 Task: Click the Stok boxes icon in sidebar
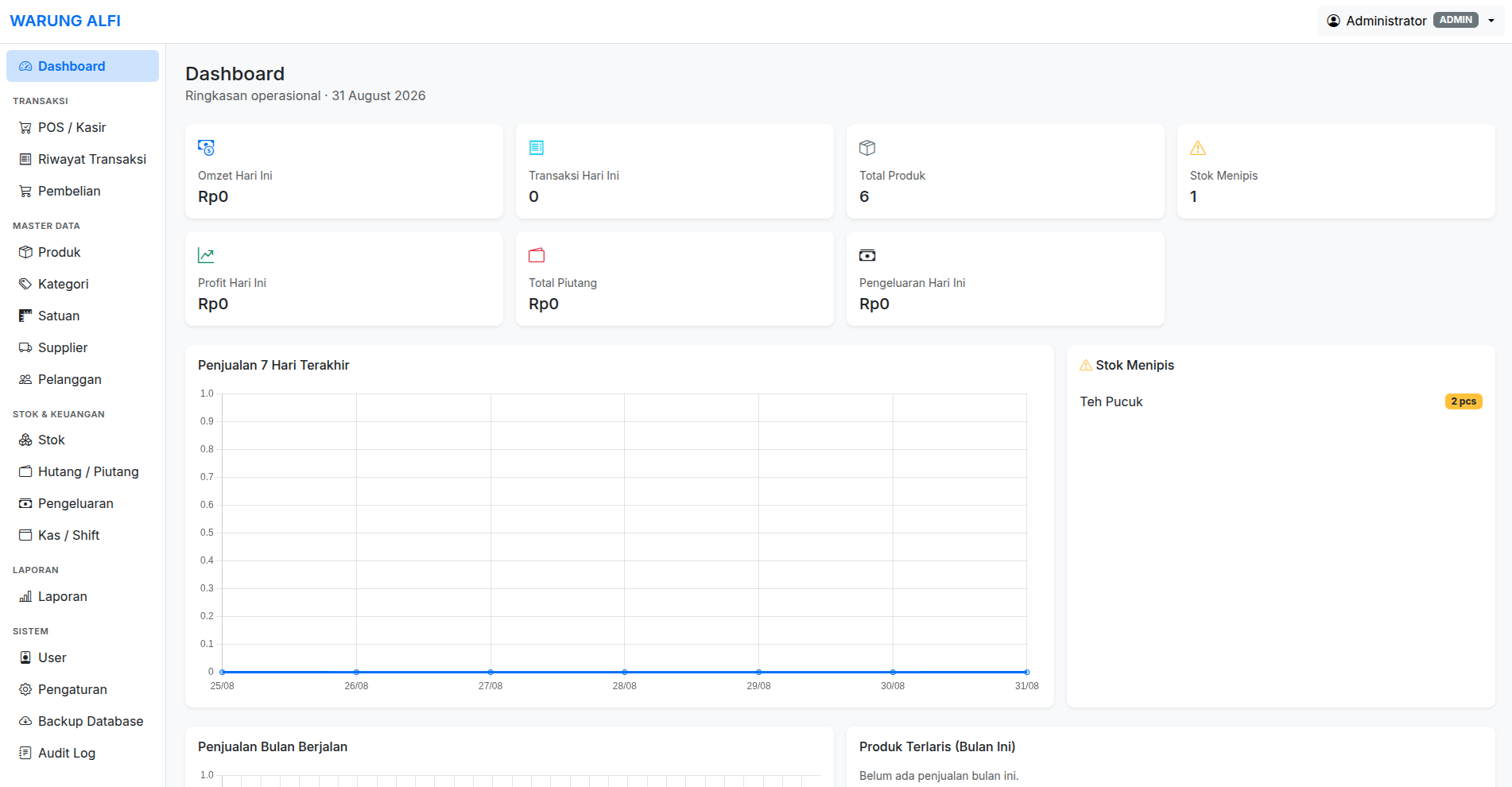click(25, 440)
